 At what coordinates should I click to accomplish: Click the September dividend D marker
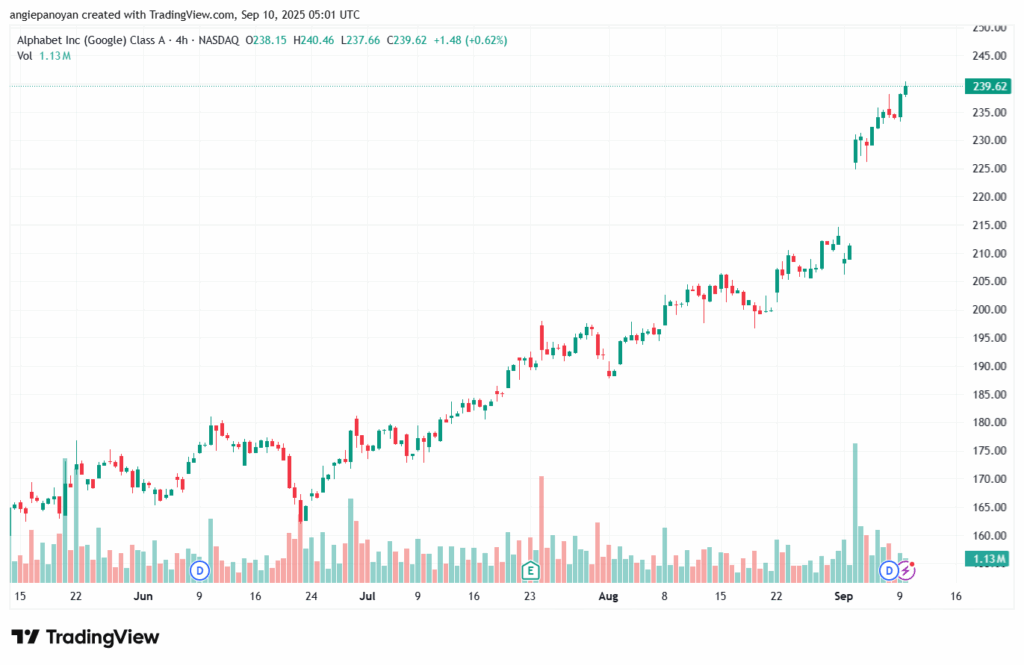point(887,570)
